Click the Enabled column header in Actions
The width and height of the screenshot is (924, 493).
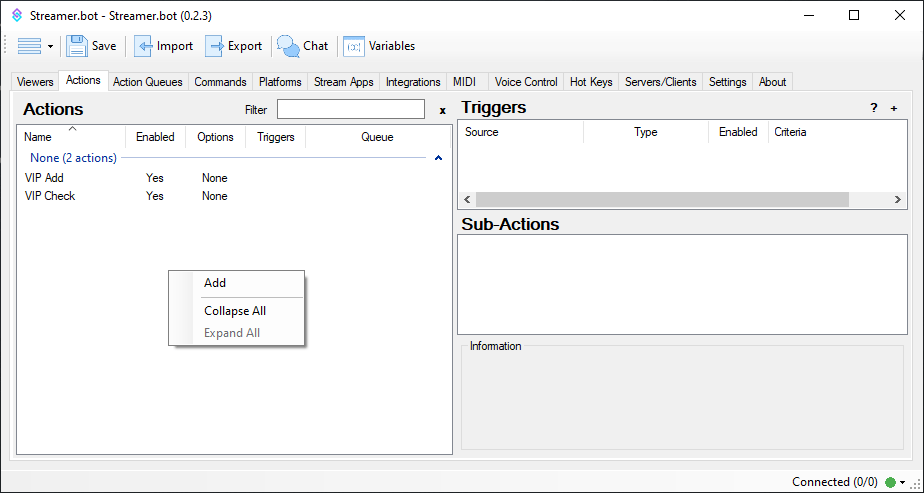pos(155,137)
